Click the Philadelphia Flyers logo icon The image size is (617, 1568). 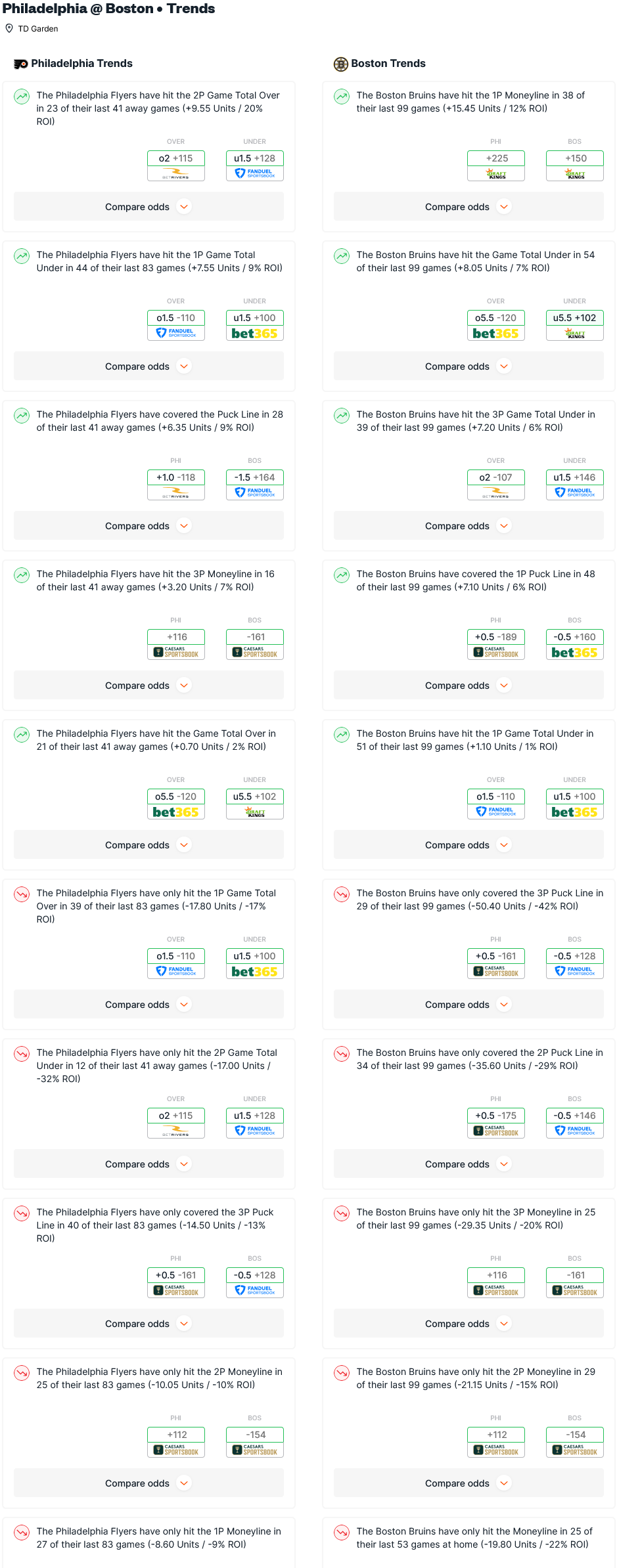click(x=21, y=64)
